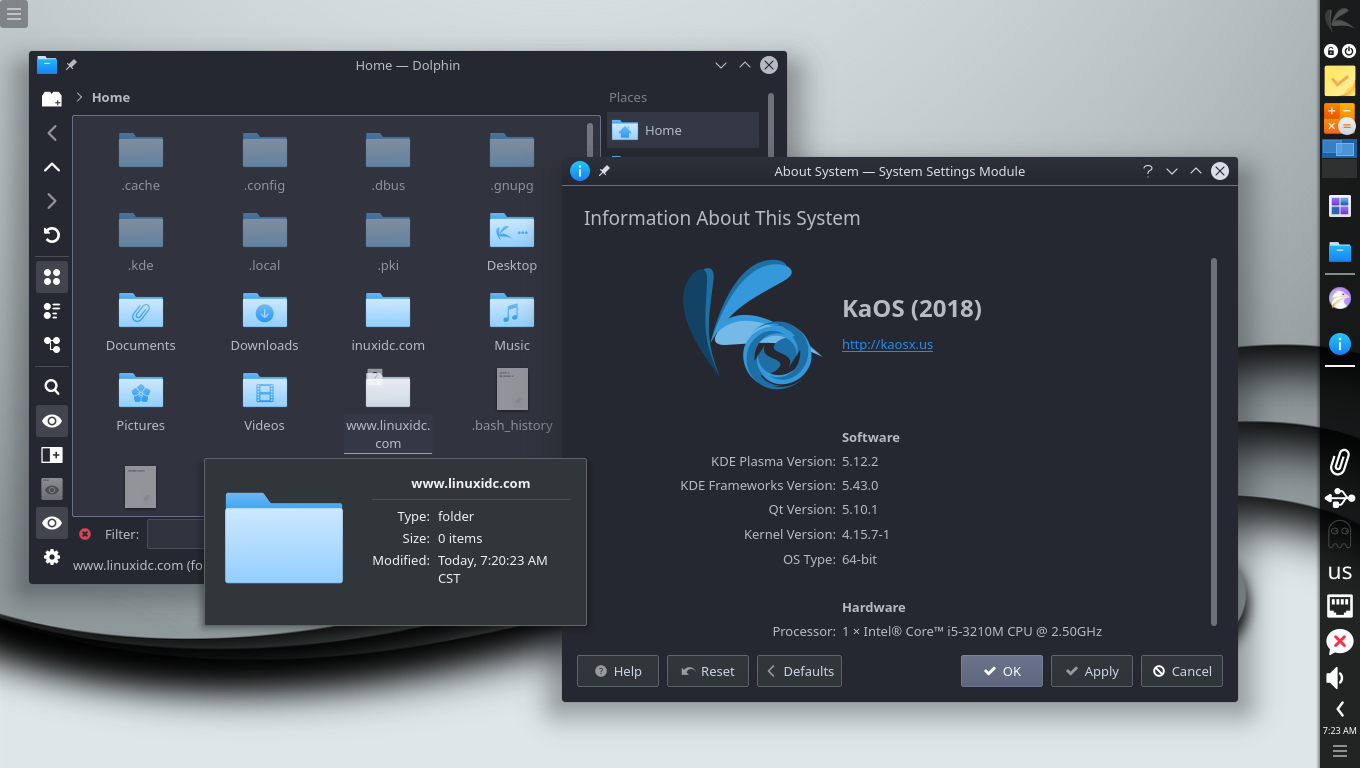Open the clipboard paperclip tray icon
This screenshot has height=768, width=1360.
pos(1340,461)
